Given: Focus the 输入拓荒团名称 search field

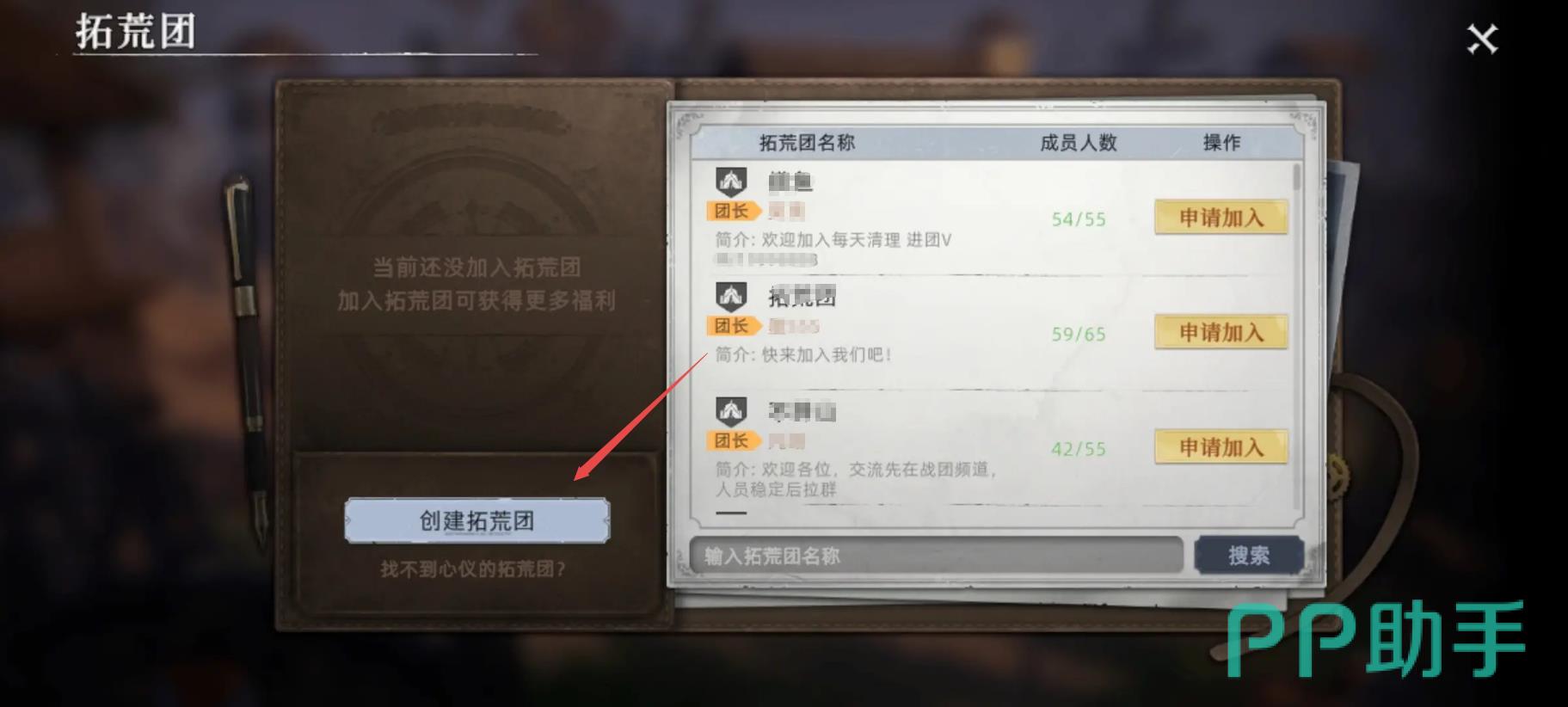Looking at the screenshot, I should click(x=937, y=556).
